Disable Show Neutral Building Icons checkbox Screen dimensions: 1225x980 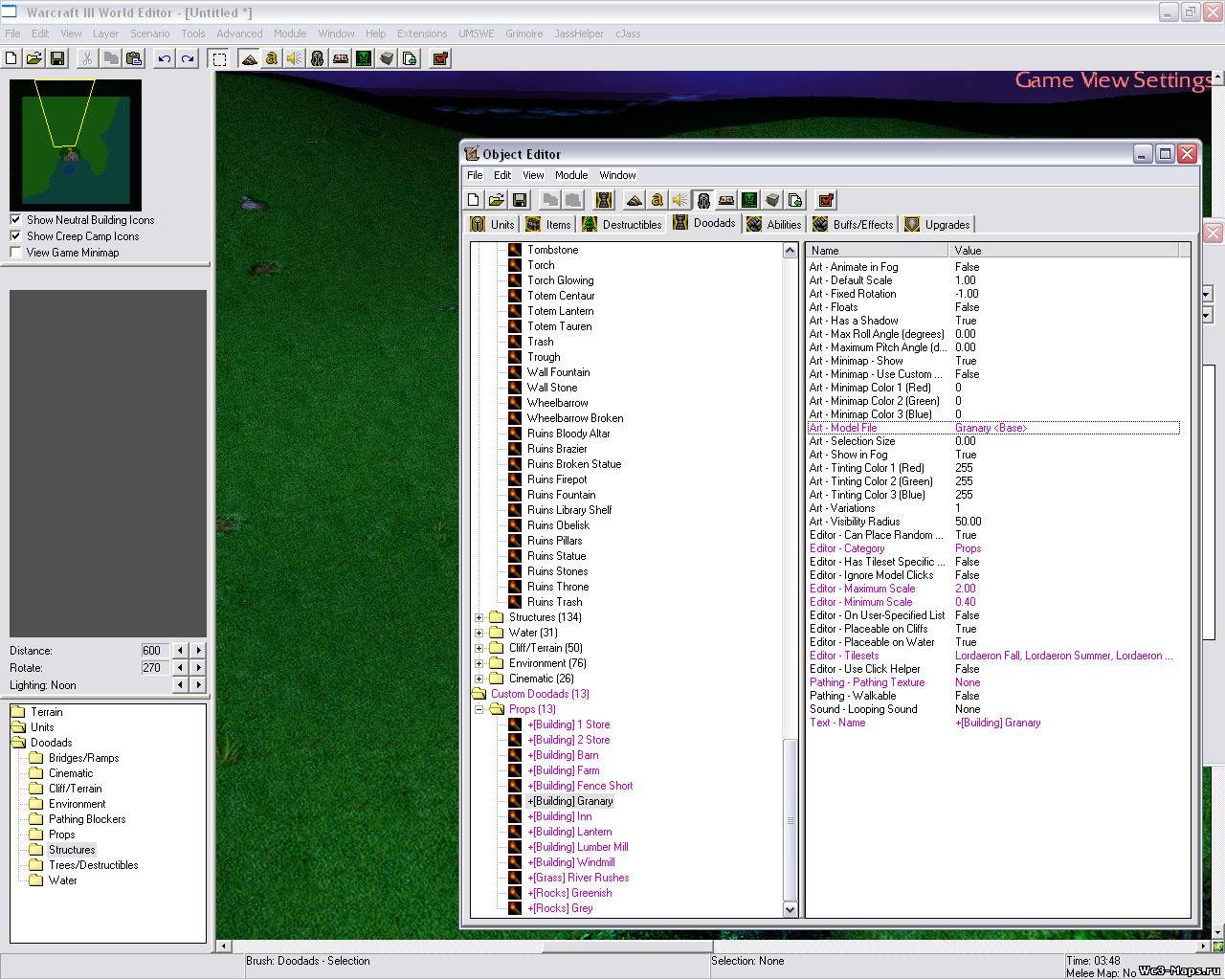[15, 220]
